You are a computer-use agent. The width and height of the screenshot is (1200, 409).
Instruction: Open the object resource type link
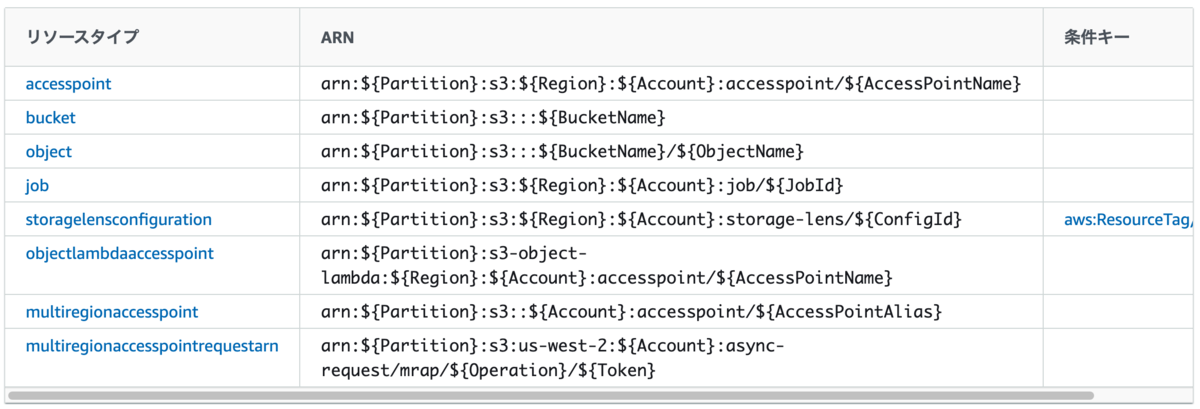point(48,152)
